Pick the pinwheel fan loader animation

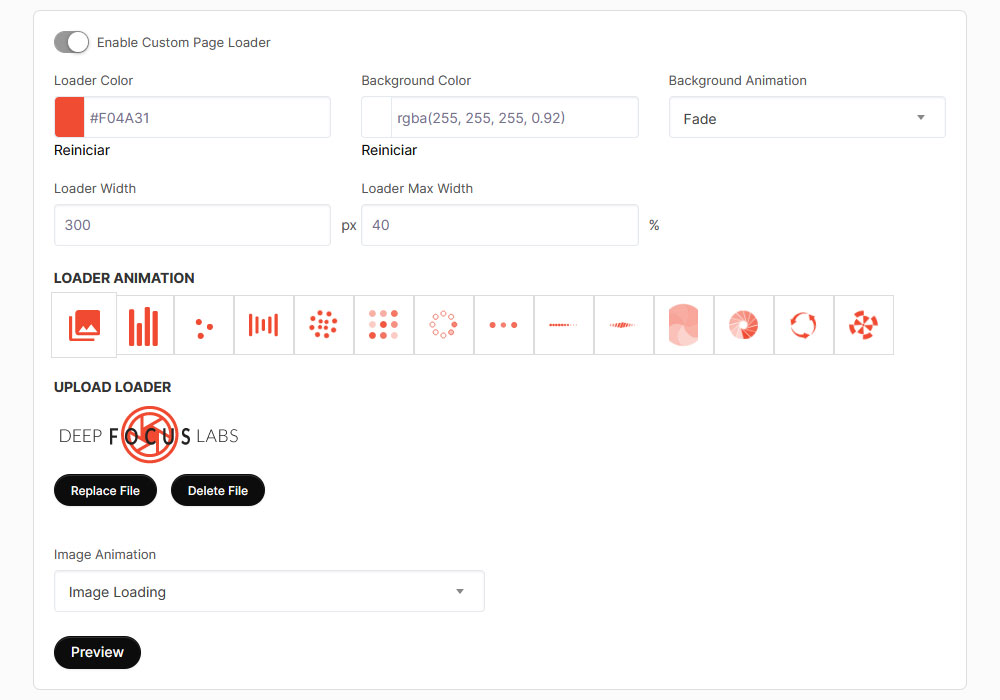click(864, 325)
